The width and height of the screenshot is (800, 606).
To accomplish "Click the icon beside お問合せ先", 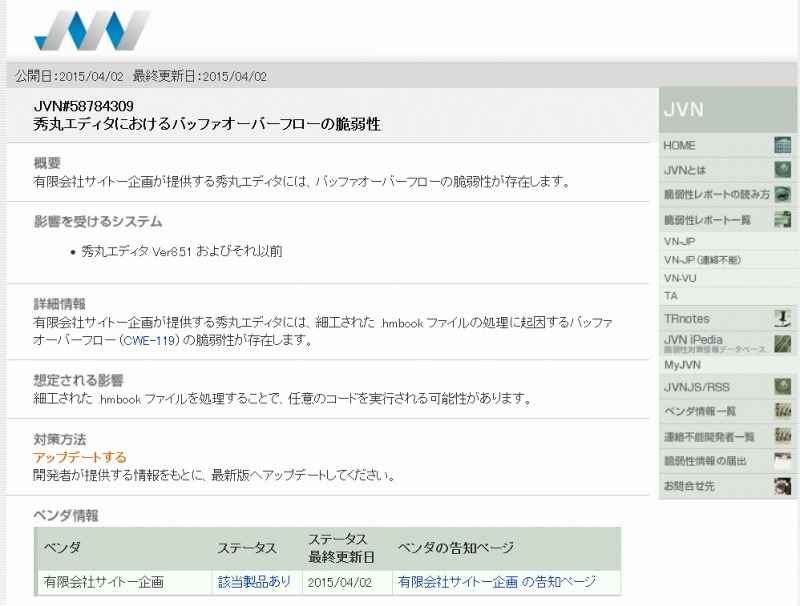I will coord(782,486).
